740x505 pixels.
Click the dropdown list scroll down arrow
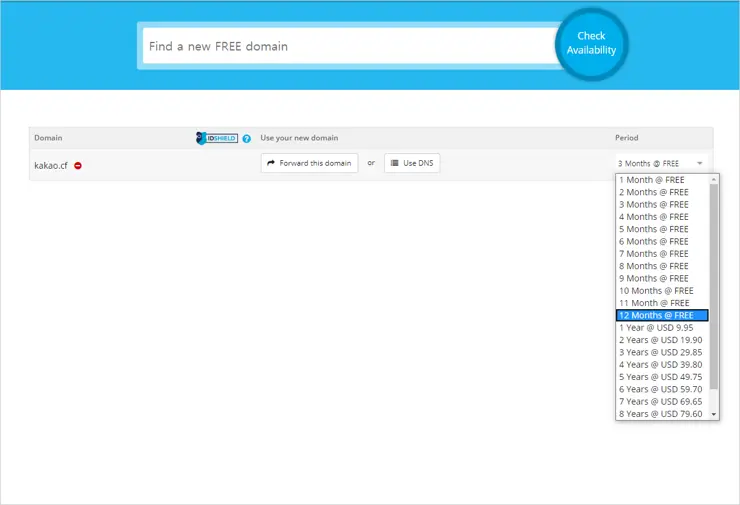714,414
